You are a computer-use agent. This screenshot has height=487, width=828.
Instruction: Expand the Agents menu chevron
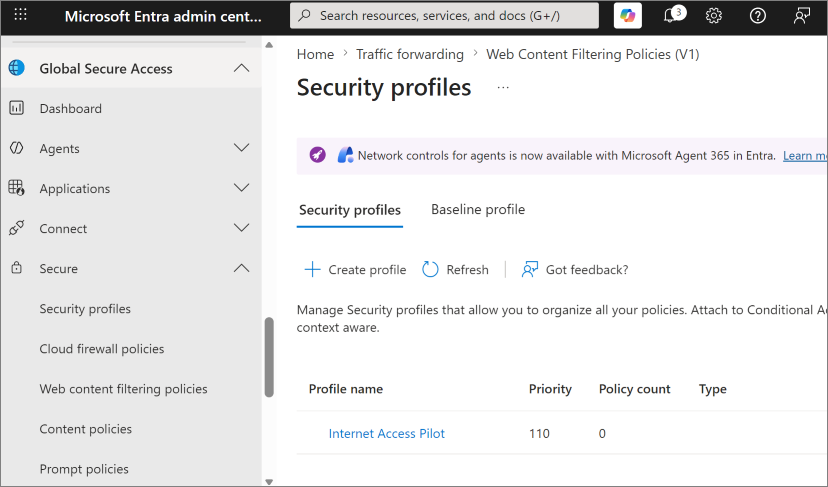click(241, 148)
